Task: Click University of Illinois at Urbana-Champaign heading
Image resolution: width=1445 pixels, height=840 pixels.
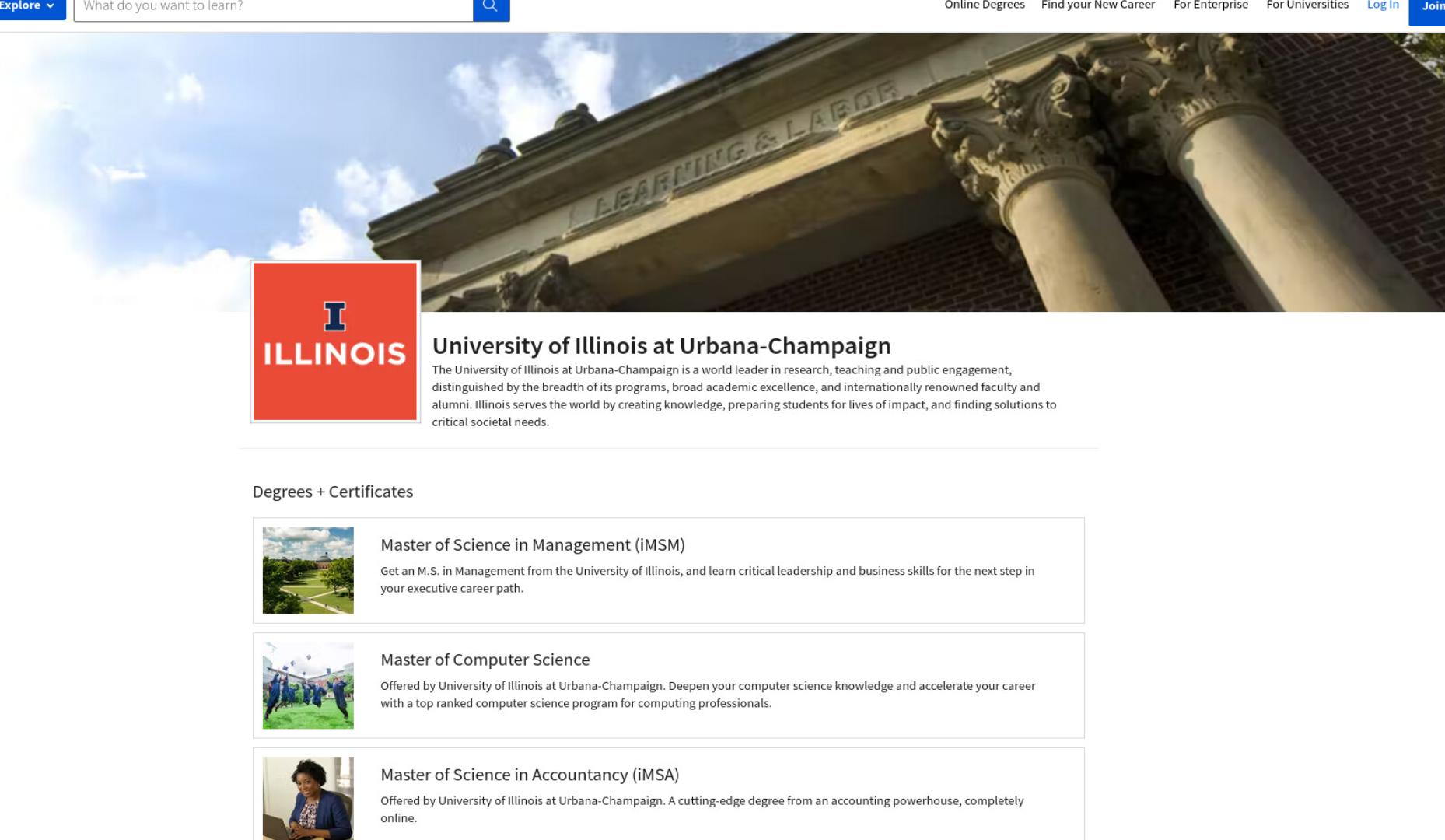Action: (x=661, y=345)
